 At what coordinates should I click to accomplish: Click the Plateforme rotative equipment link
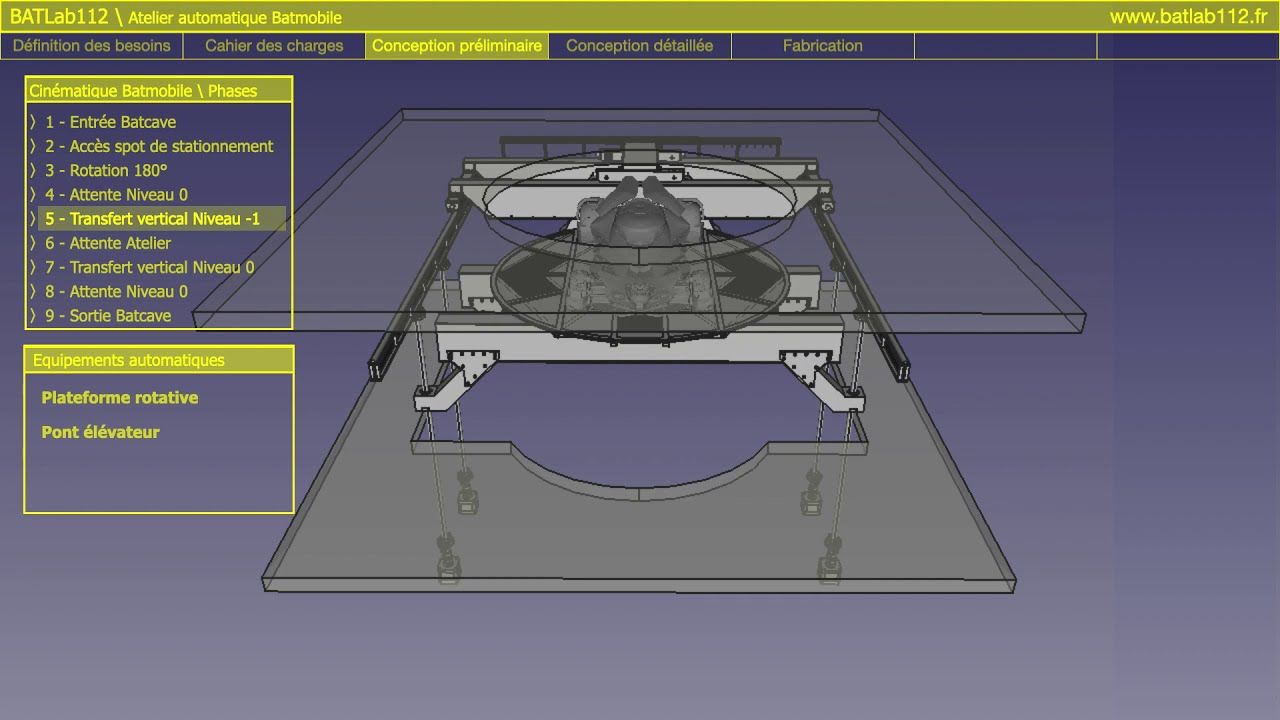click(x=120, y=398)
